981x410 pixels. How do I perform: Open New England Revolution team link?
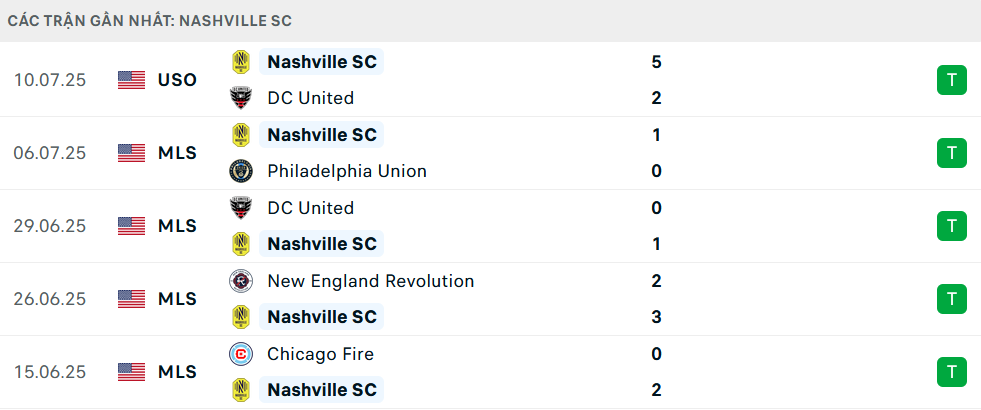[x=370, y=281]
